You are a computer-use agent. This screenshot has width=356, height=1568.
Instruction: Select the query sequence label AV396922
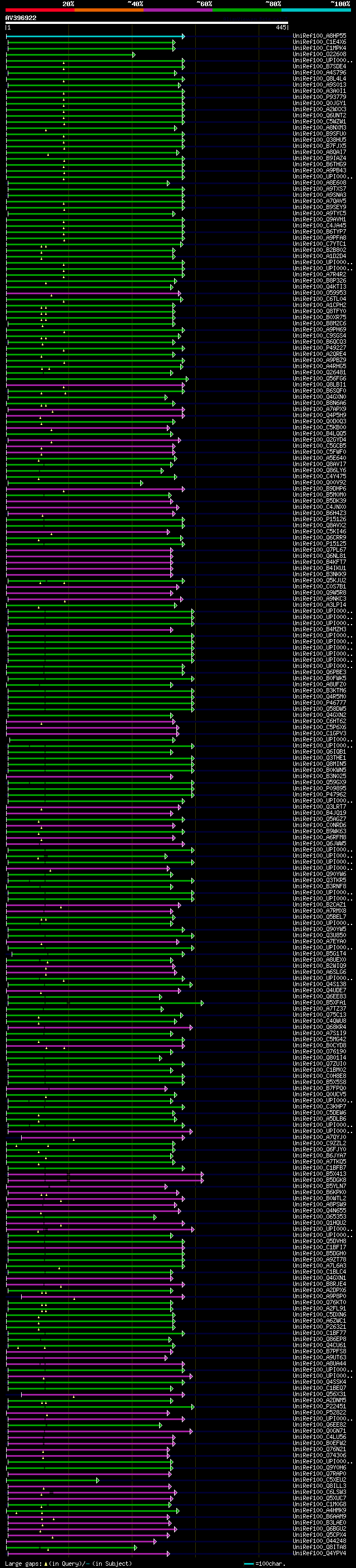pos(21,18)
